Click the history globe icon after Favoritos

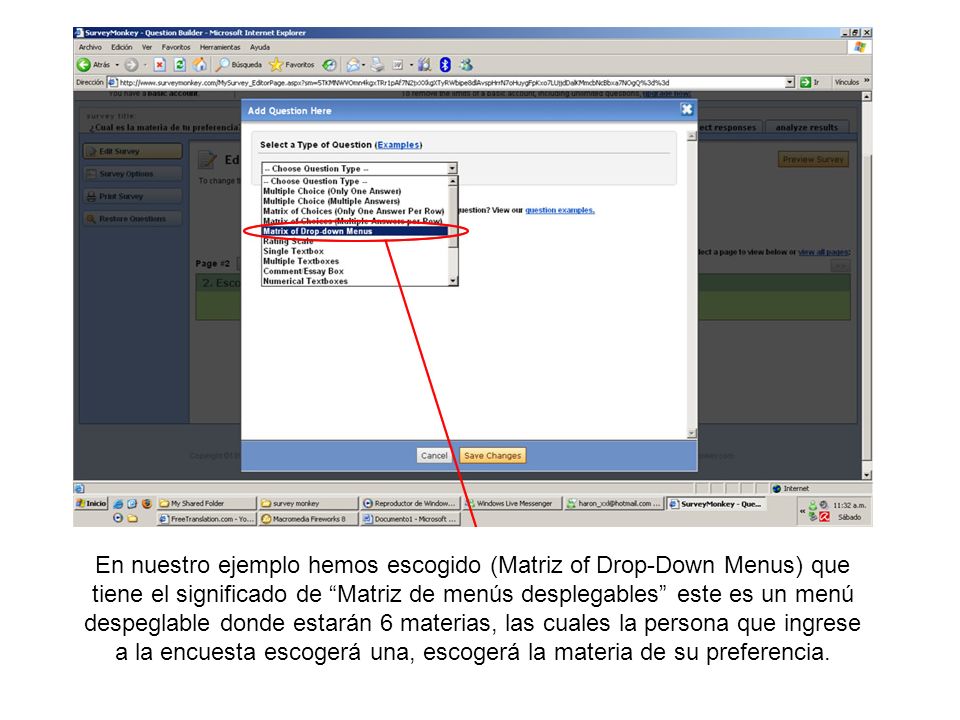(329, 64)
